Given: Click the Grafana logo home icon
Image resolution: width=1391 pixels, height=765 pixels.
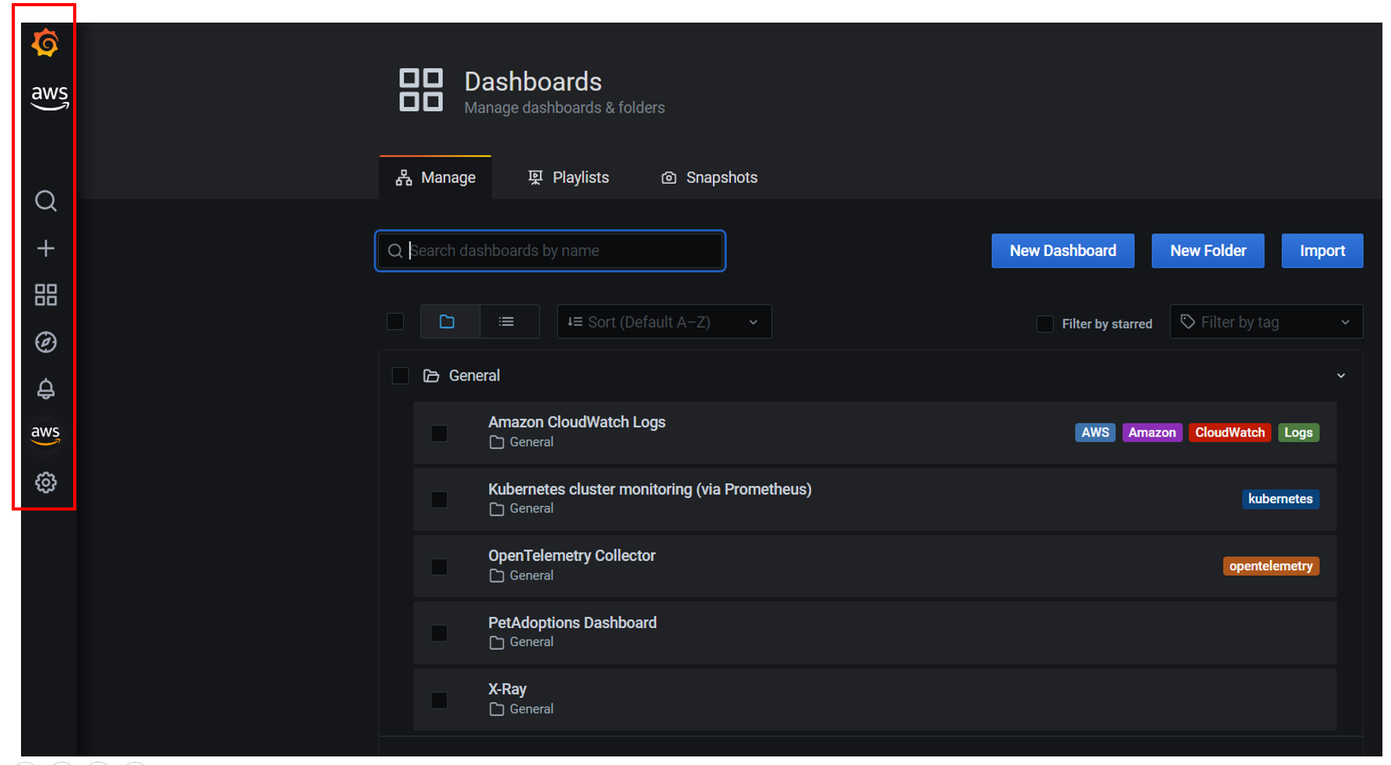Looking at the screenshot, I should coord(45,44).
